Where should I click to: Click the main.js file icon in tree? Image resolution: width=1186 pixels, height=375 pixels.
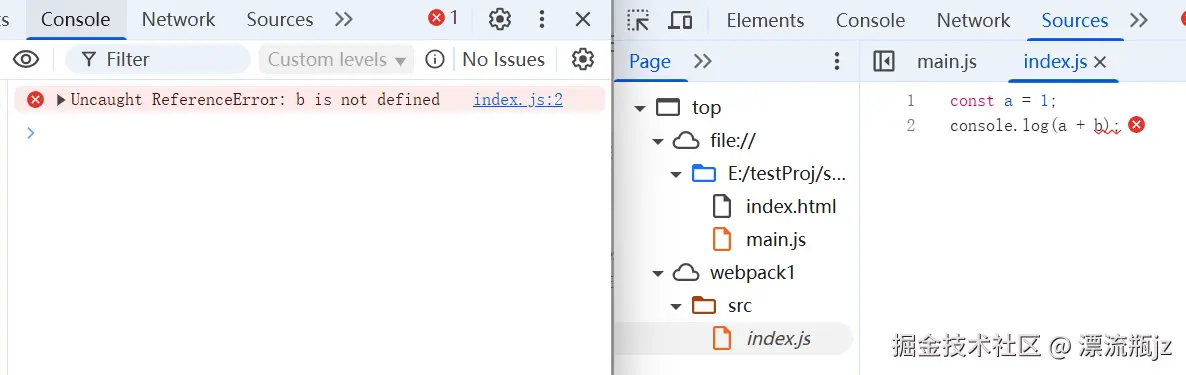coord(722,240)
